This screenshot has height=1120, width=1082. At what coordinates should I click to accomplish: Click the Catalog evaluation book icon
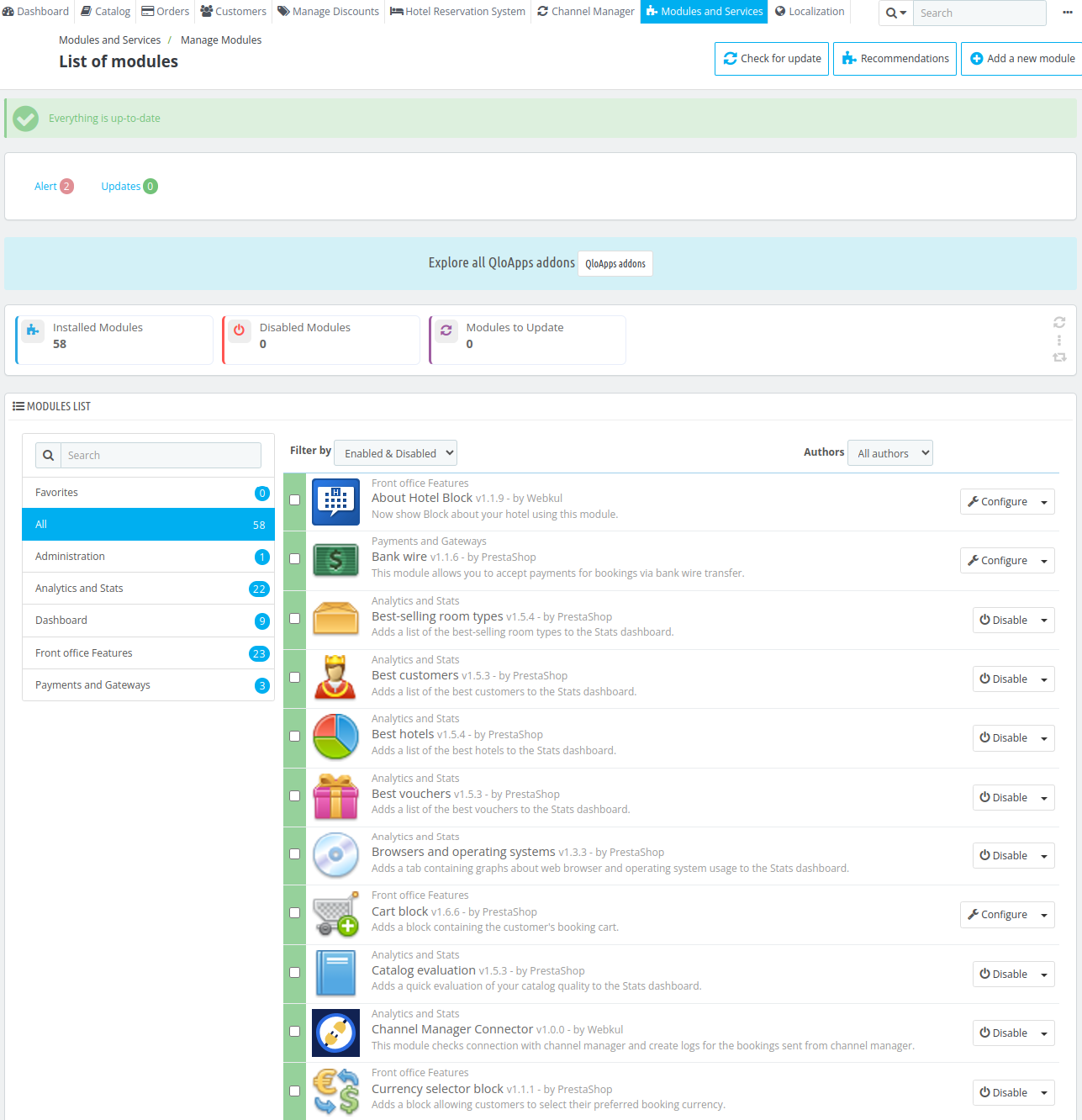pyautogui.click(x=335, y=973)
